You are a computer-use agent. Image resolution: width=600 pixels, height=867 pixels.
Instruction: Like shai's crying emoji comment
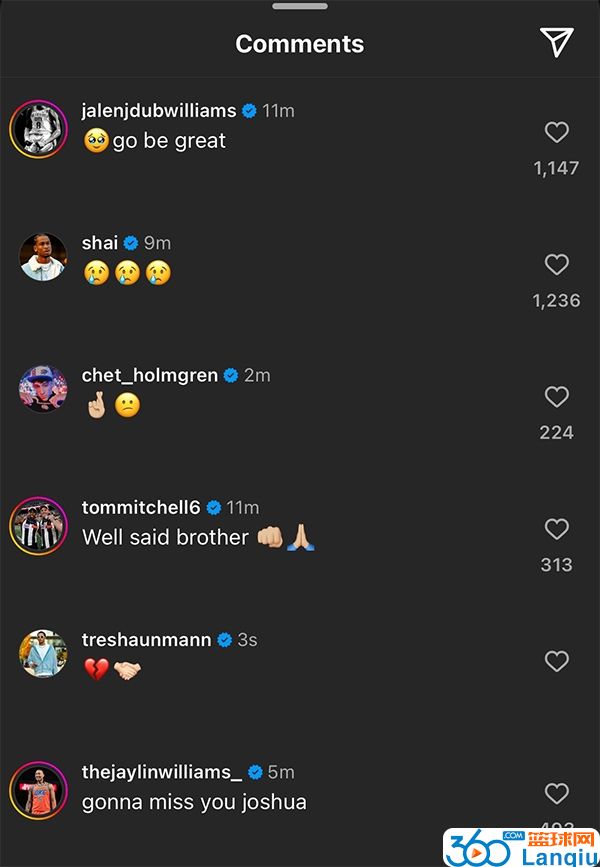pos(556,264)
